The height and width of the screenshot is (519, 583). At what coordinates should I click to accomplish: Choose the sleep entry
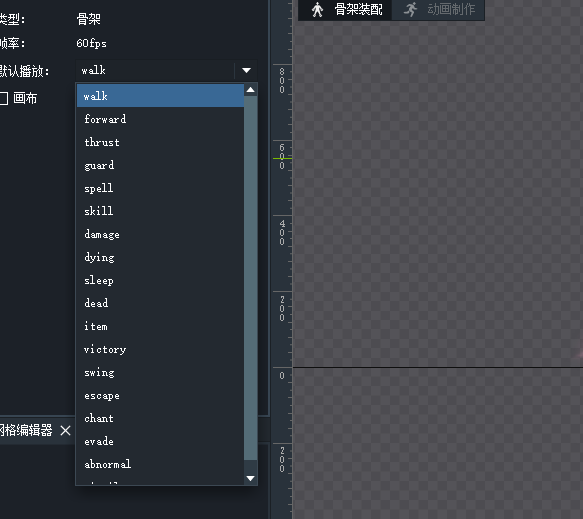click(x=160, y=280)
